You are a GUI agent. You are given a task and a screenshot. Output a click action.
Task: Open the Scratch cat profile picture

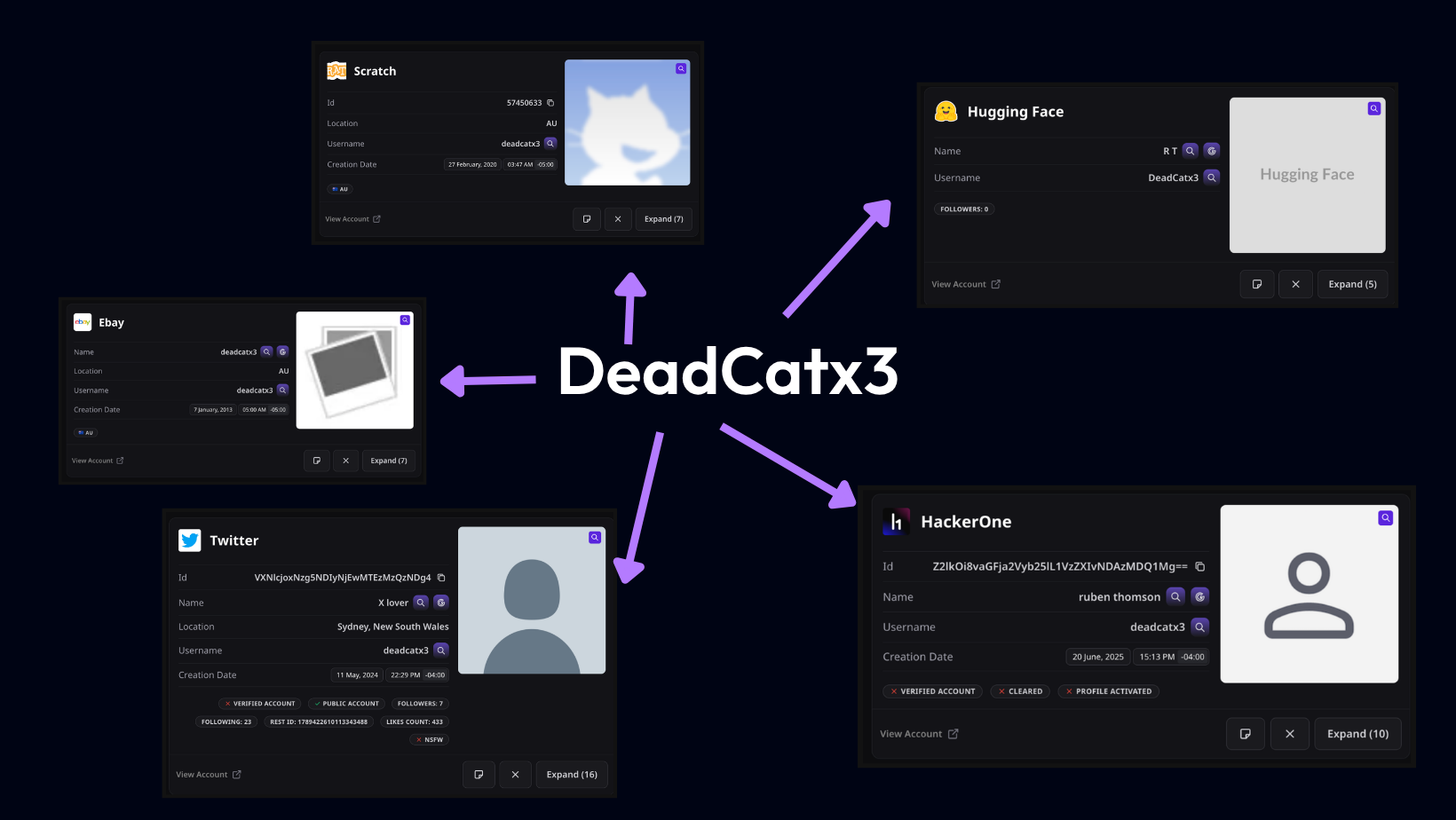click(628, 122)
